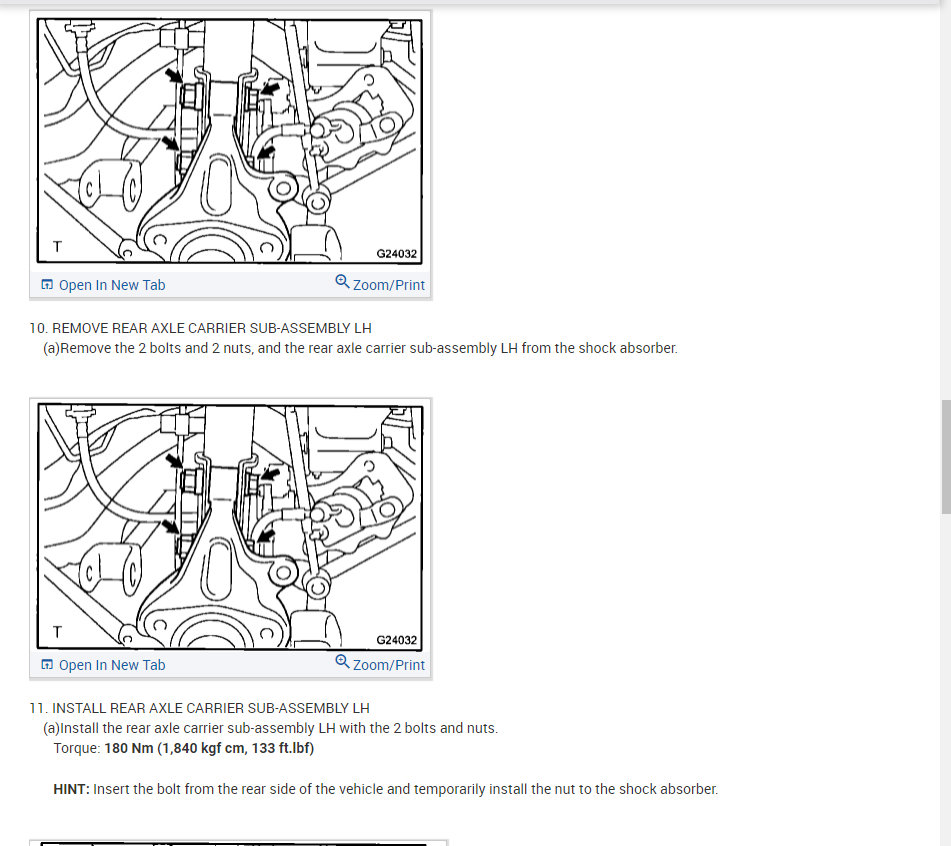
Task: Click text '(a)Remove the 2 bolts and 2 nuts'
Action: point(147,348)
